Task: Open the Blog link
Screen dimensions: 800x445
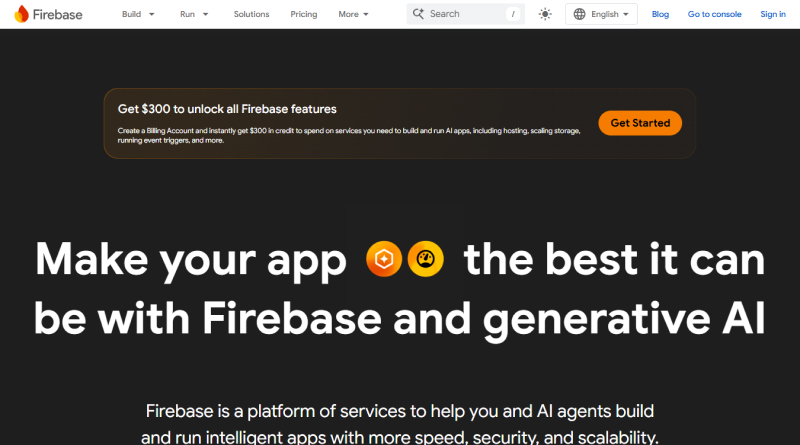Action: coord(660,14)
